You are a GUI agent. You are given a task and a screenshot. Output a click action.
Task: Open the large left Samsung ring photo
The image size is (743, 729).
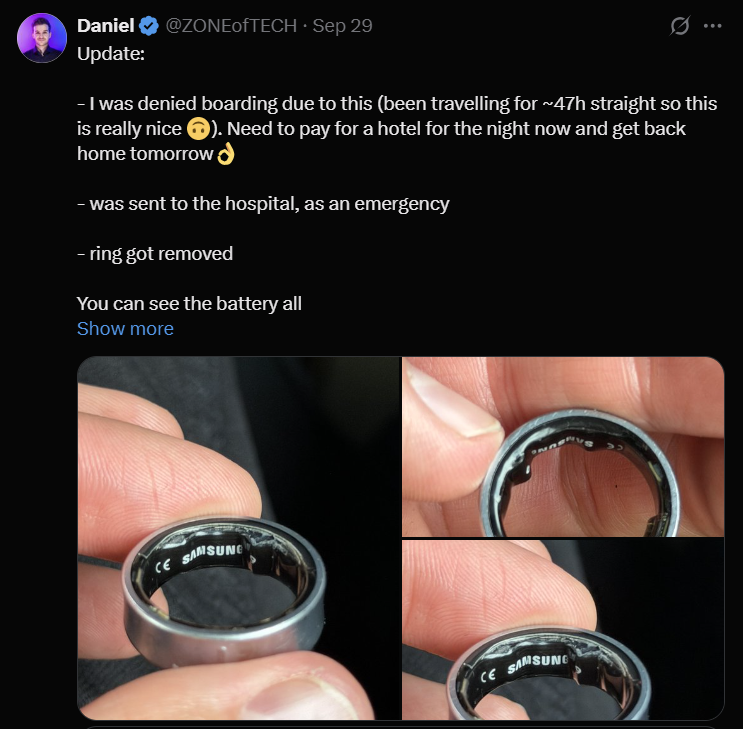click(x=238, y=538)
